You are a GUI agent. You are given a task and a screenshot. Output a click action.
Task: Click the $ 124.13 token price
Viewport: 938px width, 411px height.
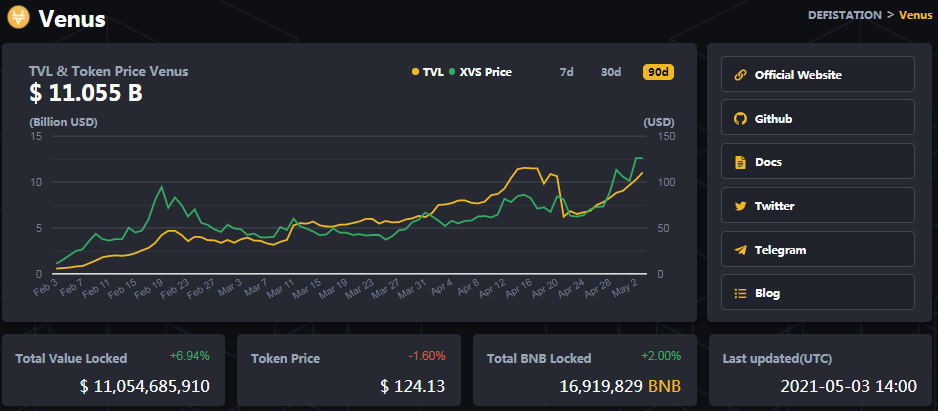point(412,386)
